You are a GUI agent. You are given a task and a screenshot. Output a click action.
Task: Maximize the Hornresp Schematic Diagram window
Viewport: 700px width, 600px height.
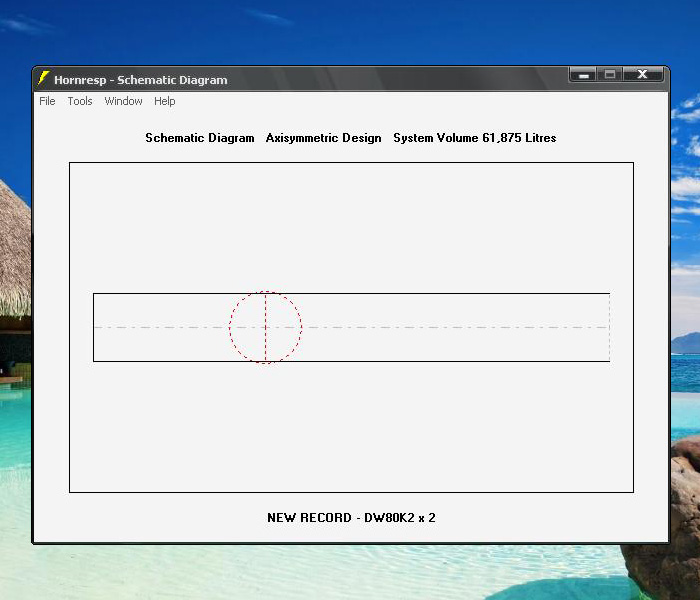point(610,74)
